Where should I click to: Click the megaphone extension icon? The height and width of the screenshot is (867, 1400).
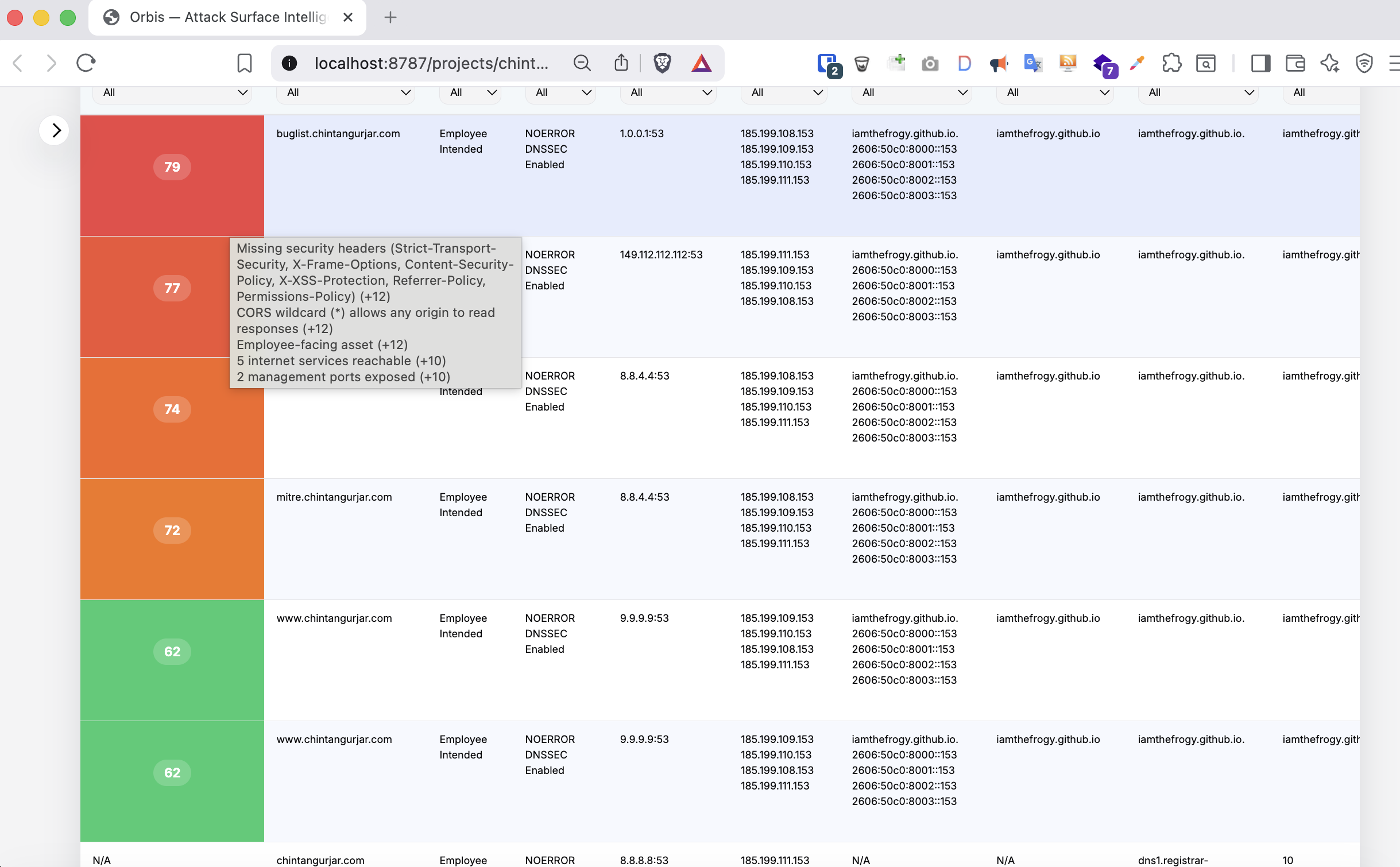click(999, 64)
